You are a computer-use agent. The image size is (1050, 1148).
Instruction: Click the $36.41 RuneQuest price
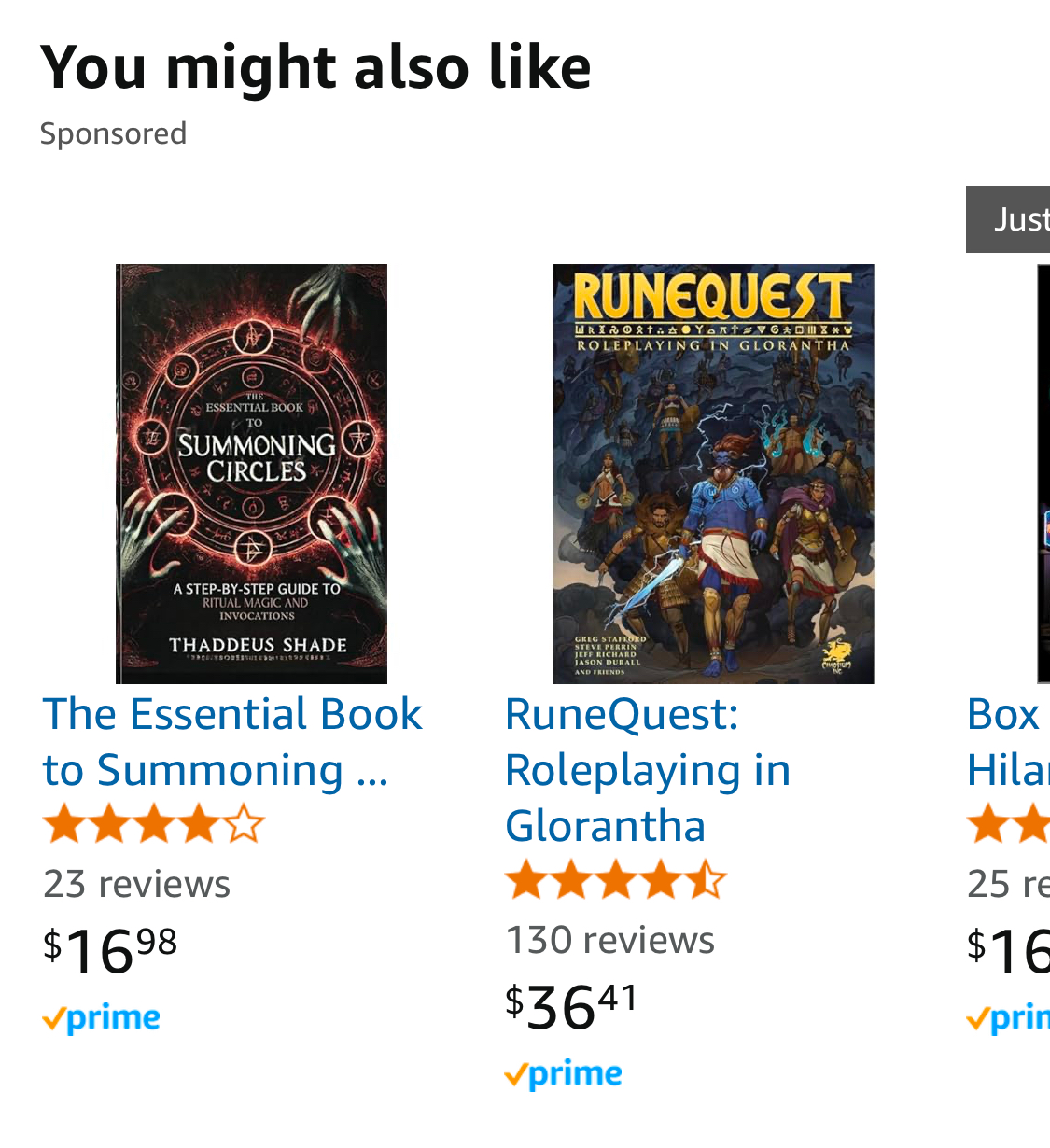coord(571,1006)
